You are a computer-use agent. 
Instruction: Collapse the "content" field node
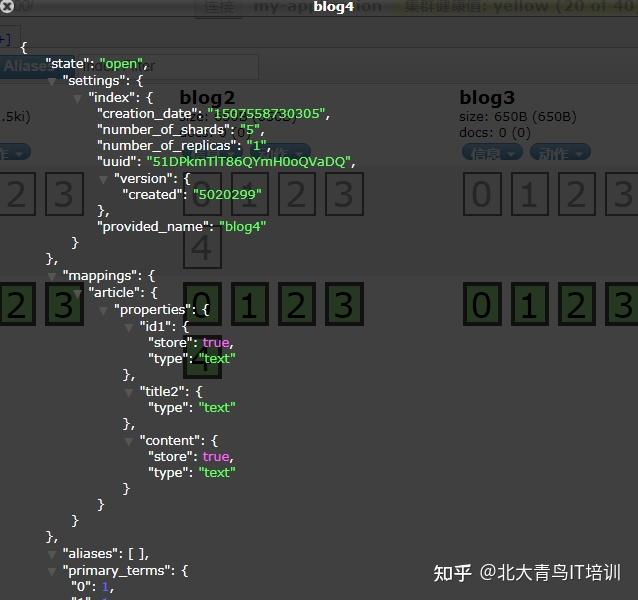(129, 441)
